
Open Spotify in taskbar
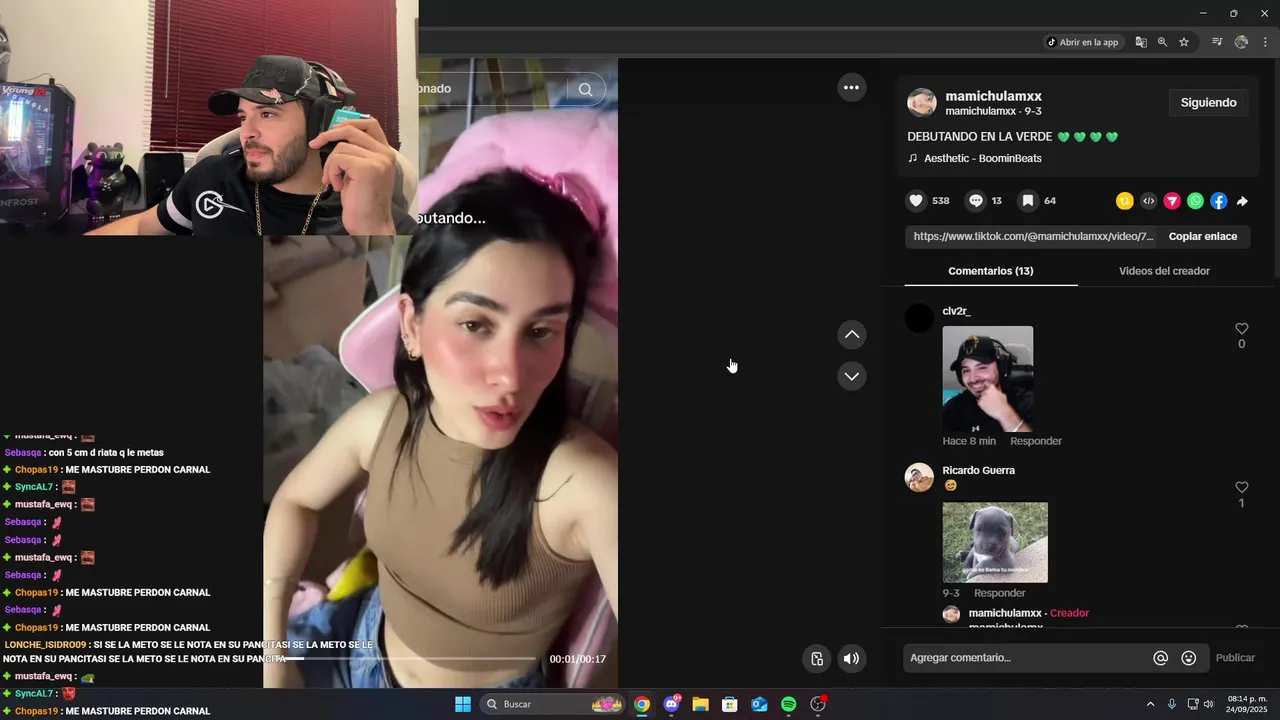(788, 704)
